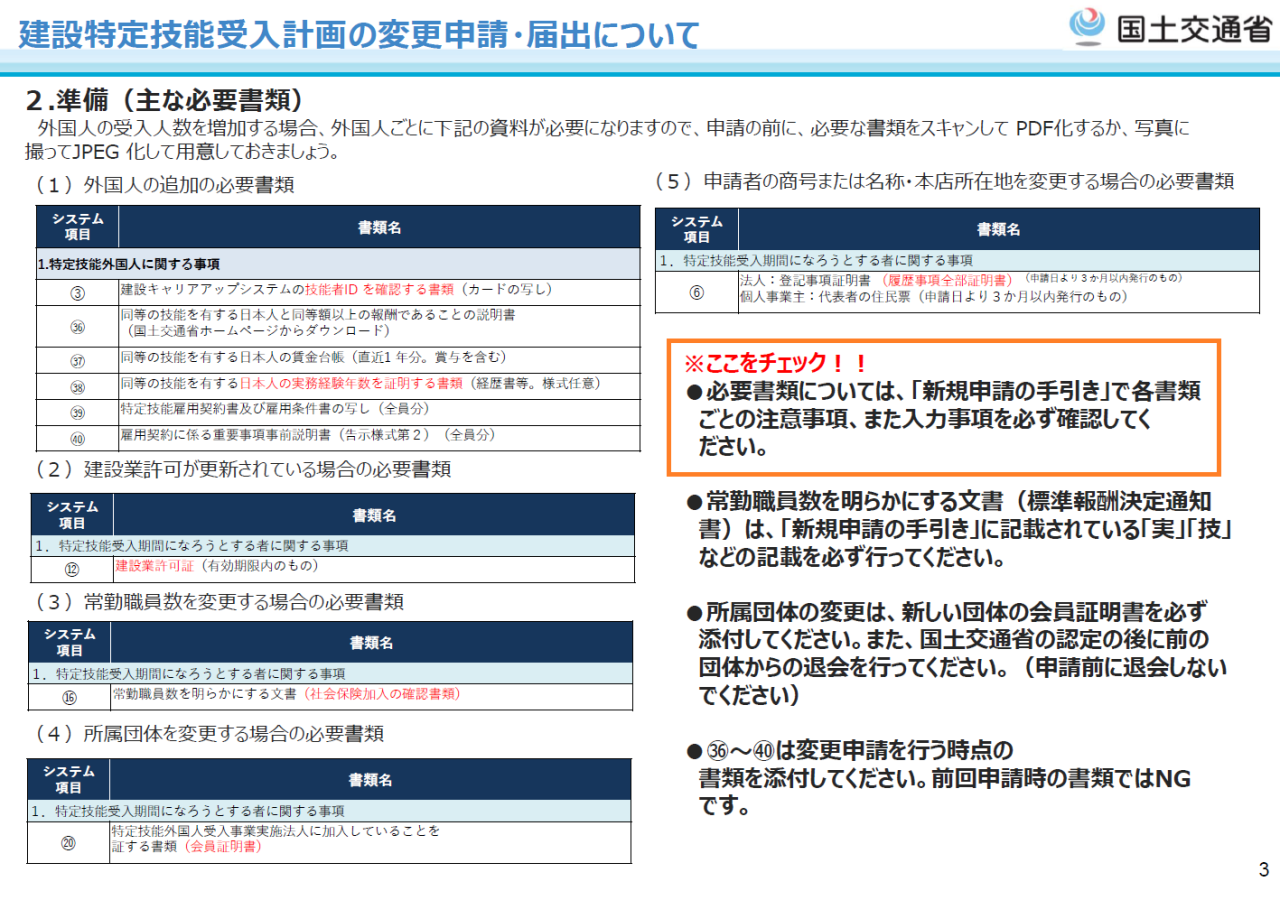Click red text 建設業許可証

155,566
